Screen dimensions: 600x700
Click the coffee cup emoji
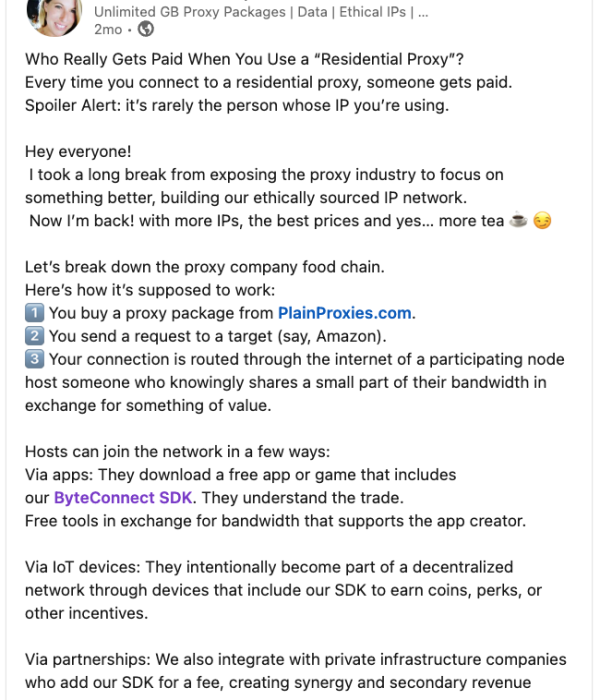tap(518, 221)
